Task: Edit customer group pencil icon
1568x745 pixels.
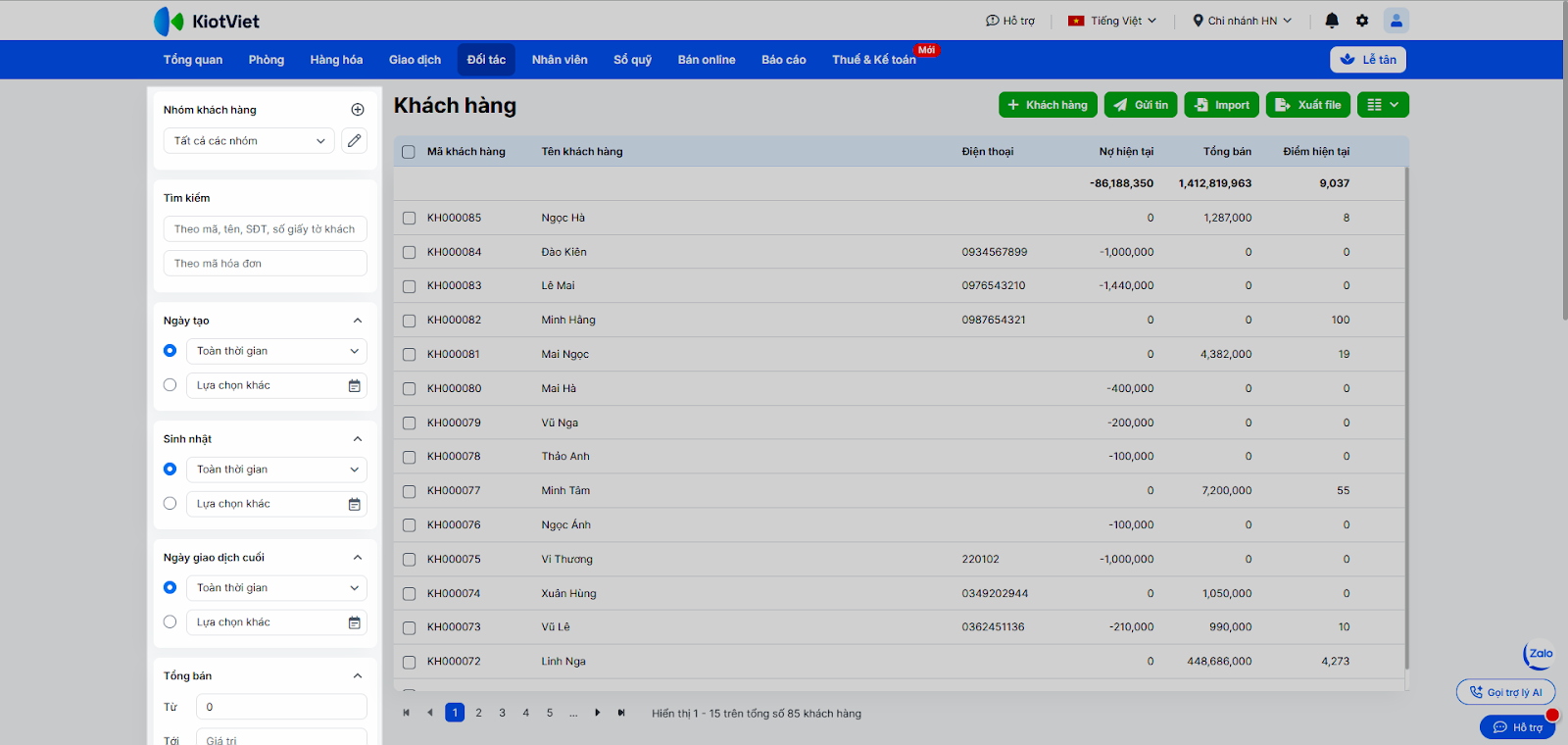Action: [x=355, y=141]
